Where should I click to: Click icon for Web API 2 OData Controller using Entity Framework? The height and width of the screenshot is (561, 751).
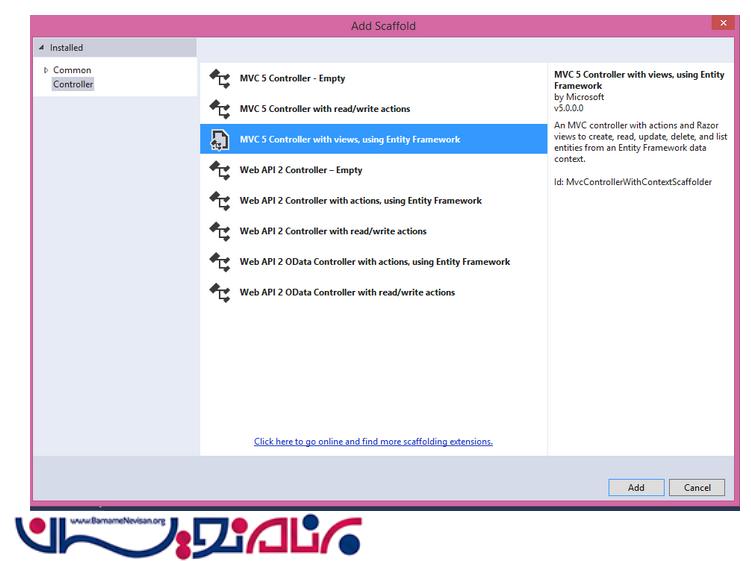(x=220, y=262)
